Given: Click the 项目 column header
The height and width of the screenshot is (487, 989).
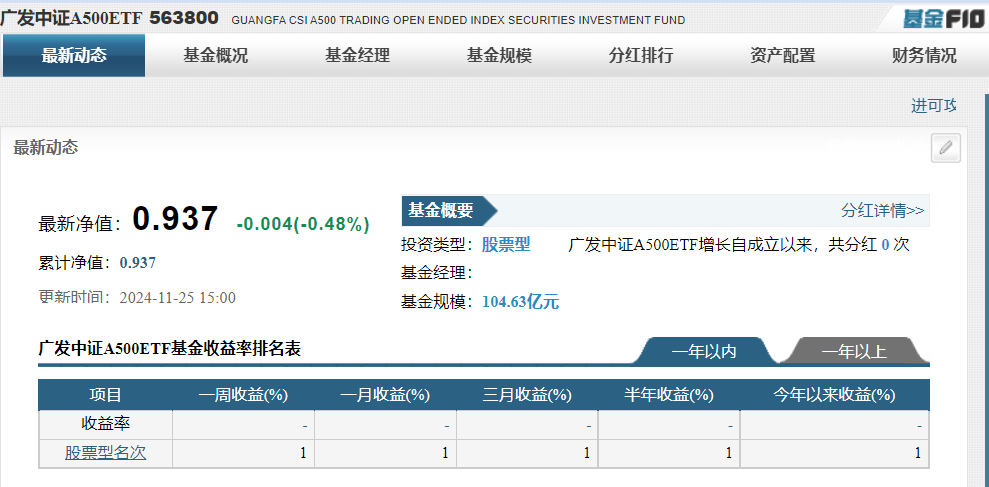Looking at the screenshot, I should (105, 395).
